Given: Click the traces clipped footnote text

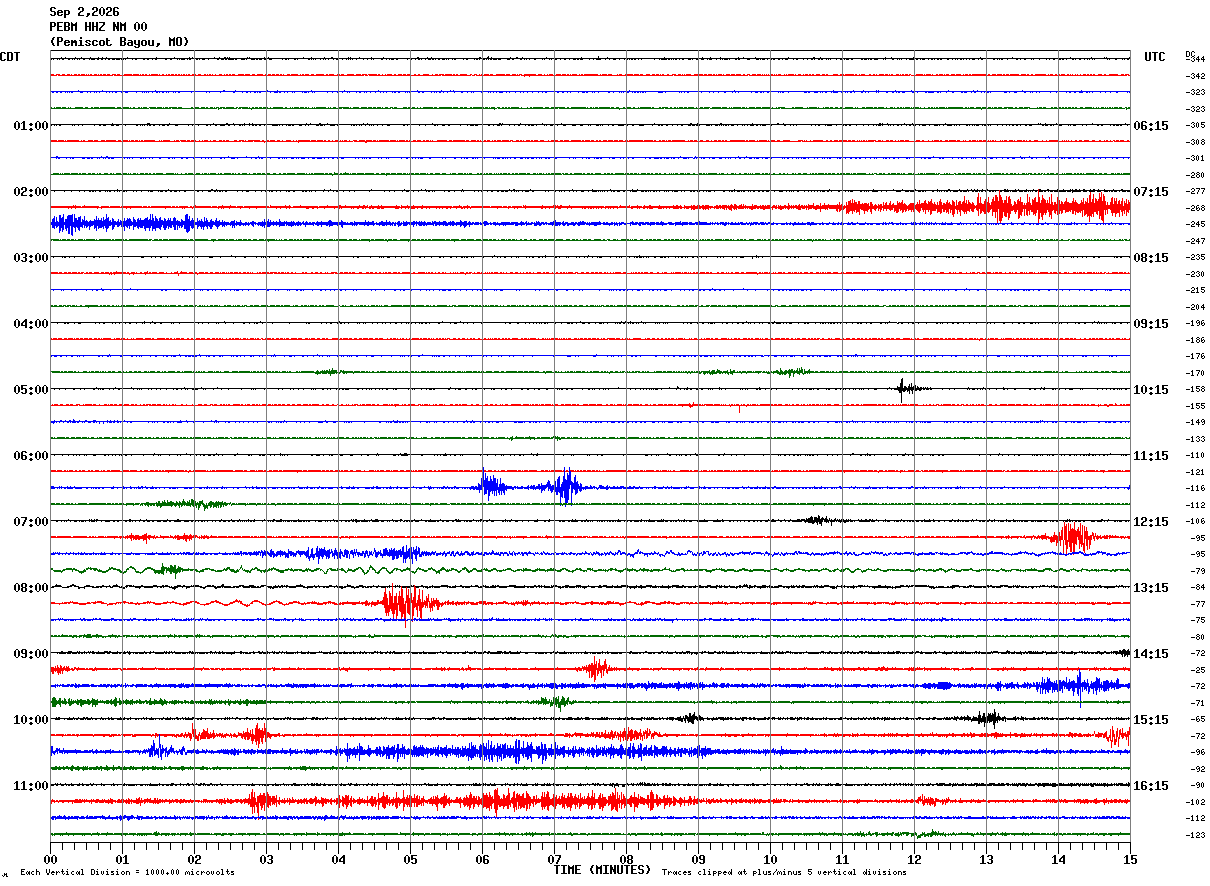Looking at the screenshot, I should pyautogui.click(x=784, y=872).
